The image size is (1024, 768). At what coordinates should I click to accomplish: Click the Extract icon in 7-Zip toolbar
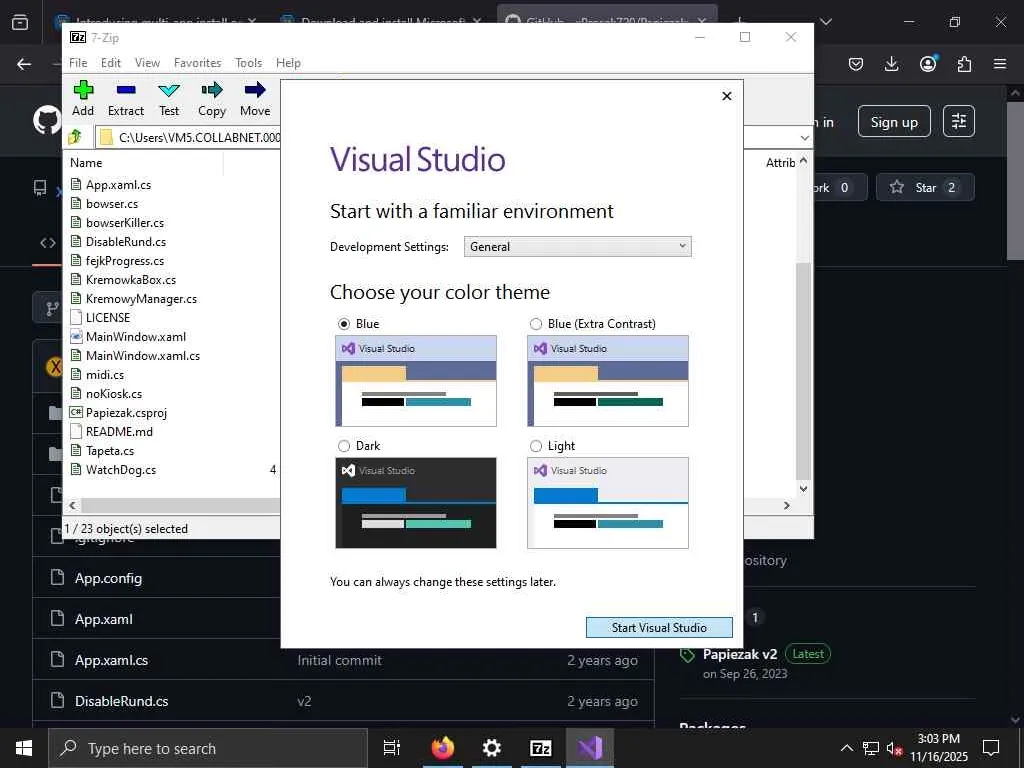tap(126, 89)
